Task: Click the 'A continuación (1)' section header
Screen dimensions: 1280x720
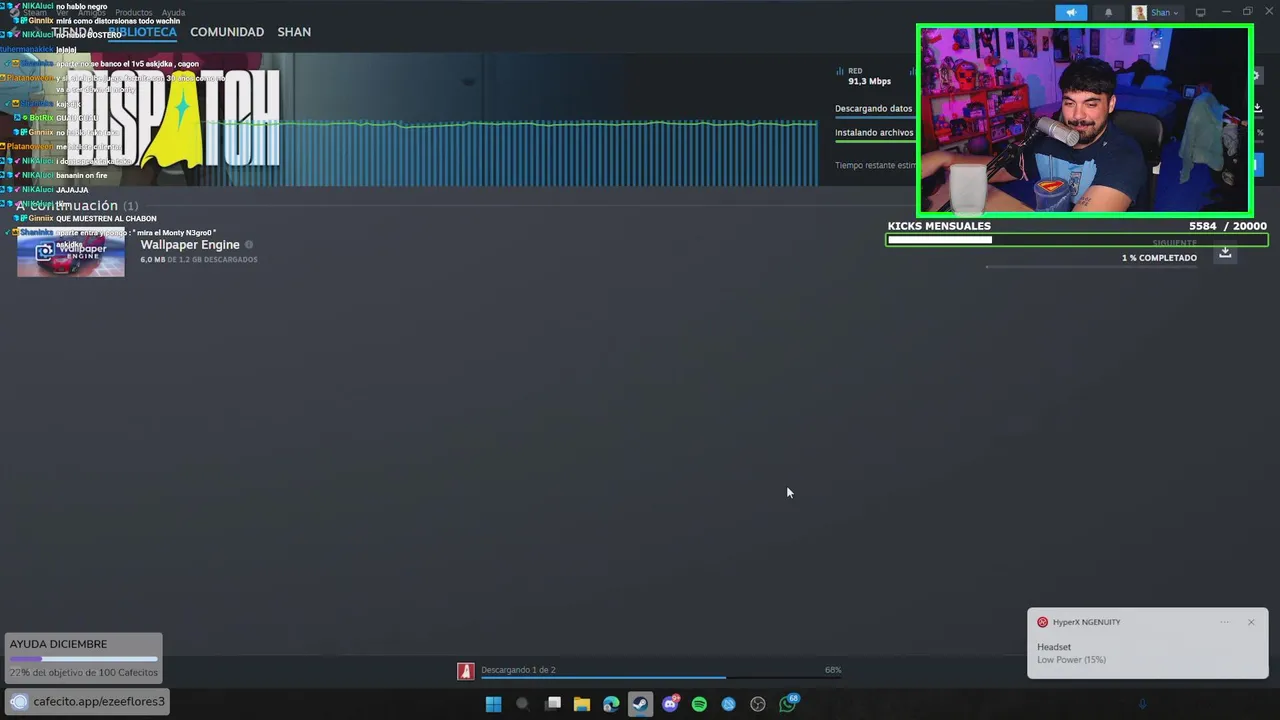Action: coord(76,205)
